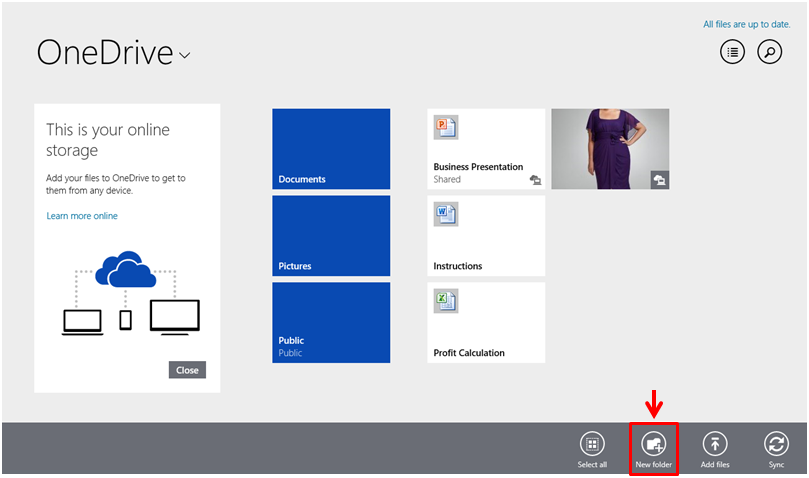The width and height of the screenshot is (809, 478).
Task: Click the Excel icon on Profit Calculation
Action: click(x=446, y=301)
